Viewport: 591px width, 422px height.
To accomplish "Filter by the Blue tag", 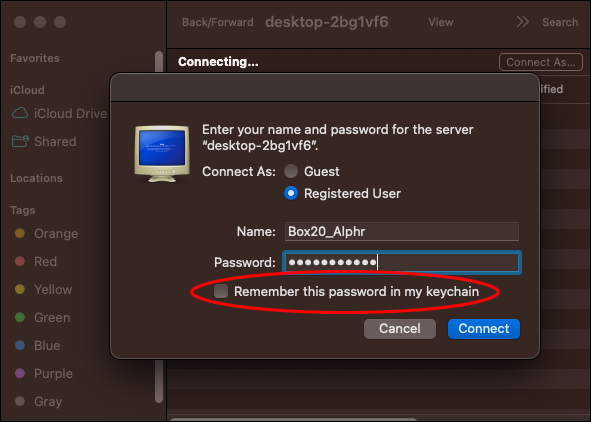I will (x=37, y=345).
